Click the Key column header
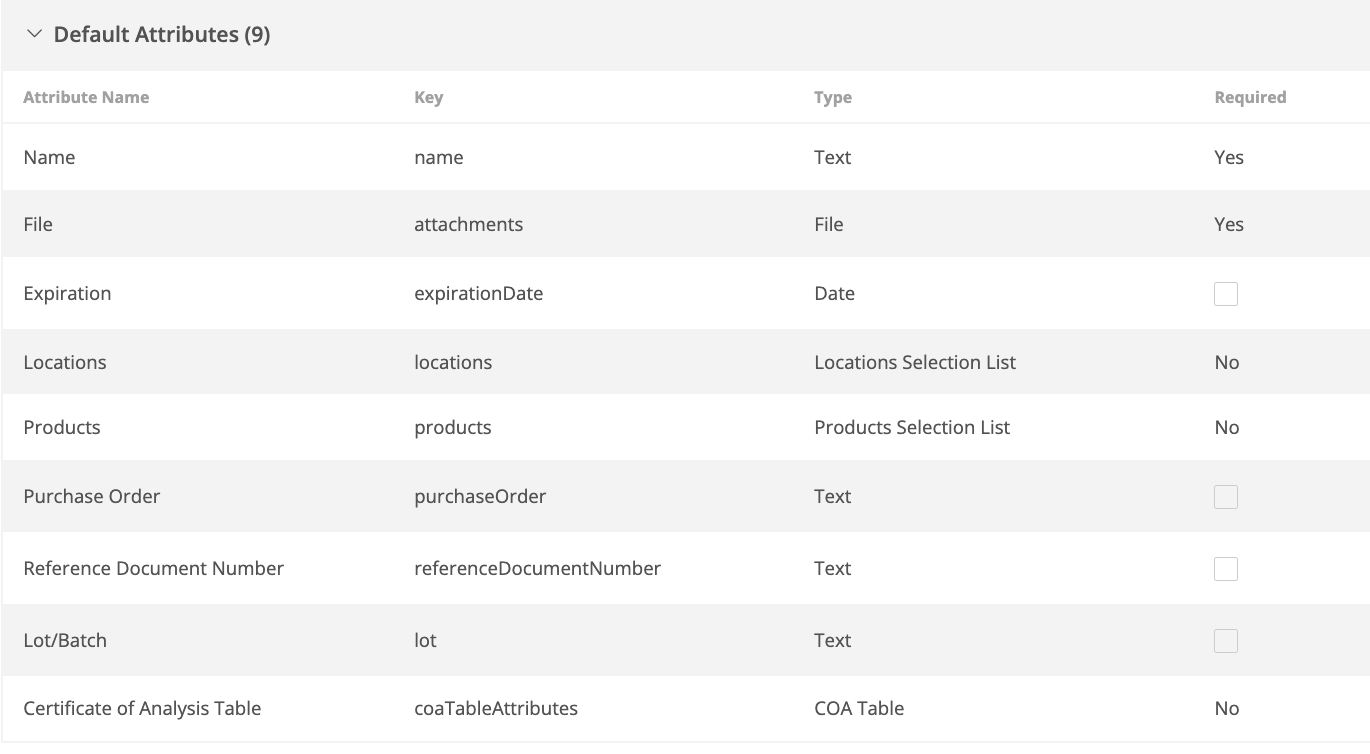This screenshot has width=1370, height=754. (x=428, y=97)
